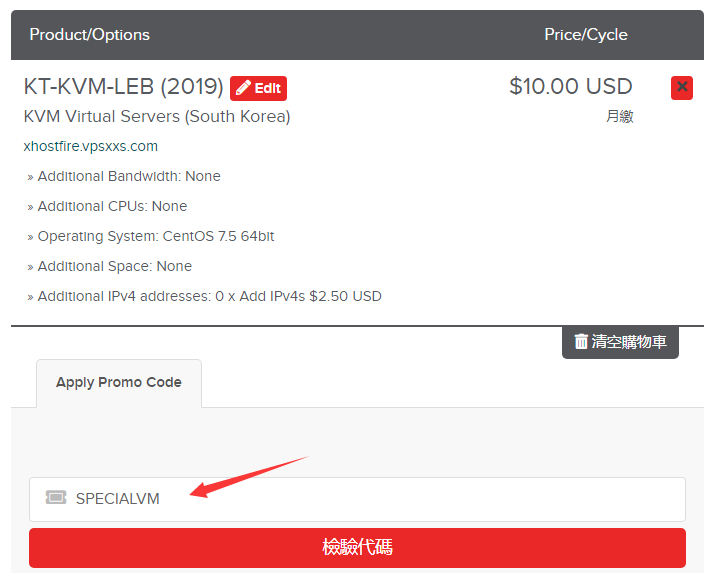
Task: Click the 月繳 billing cycle label
Action: coord(619,116)
